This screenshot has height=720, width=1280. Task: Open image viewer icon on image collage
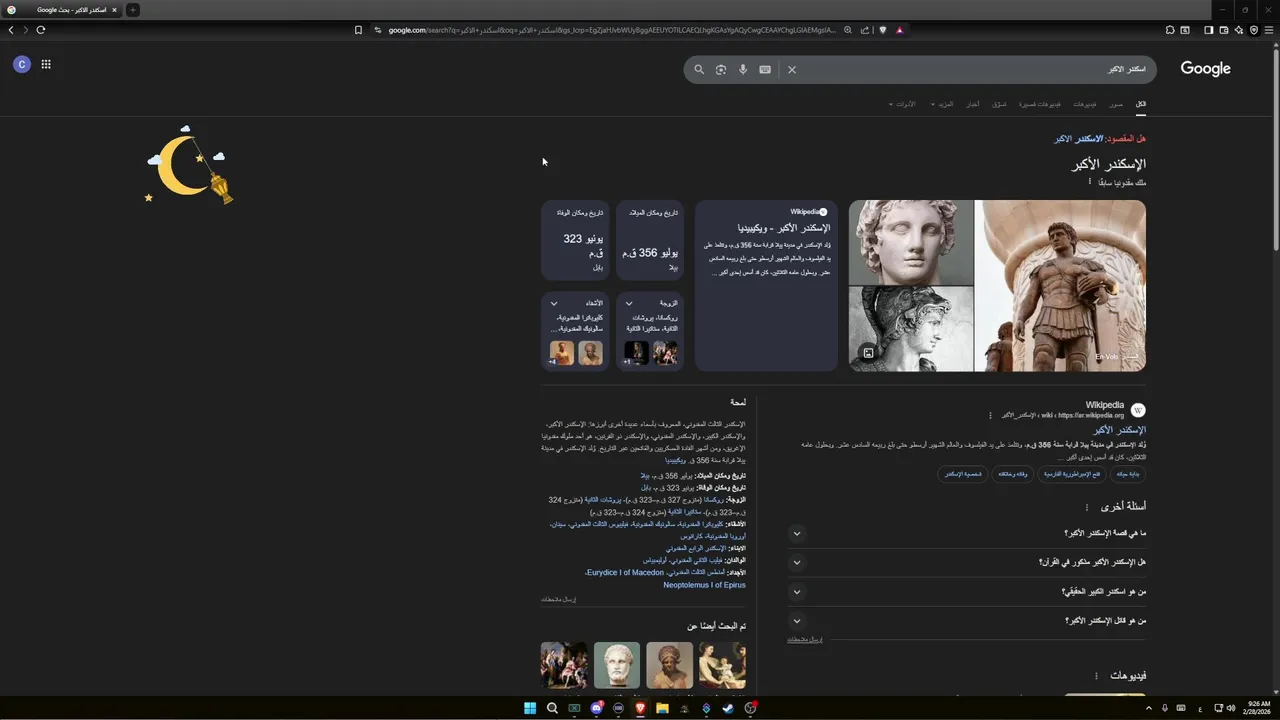(x=868, y=353)
